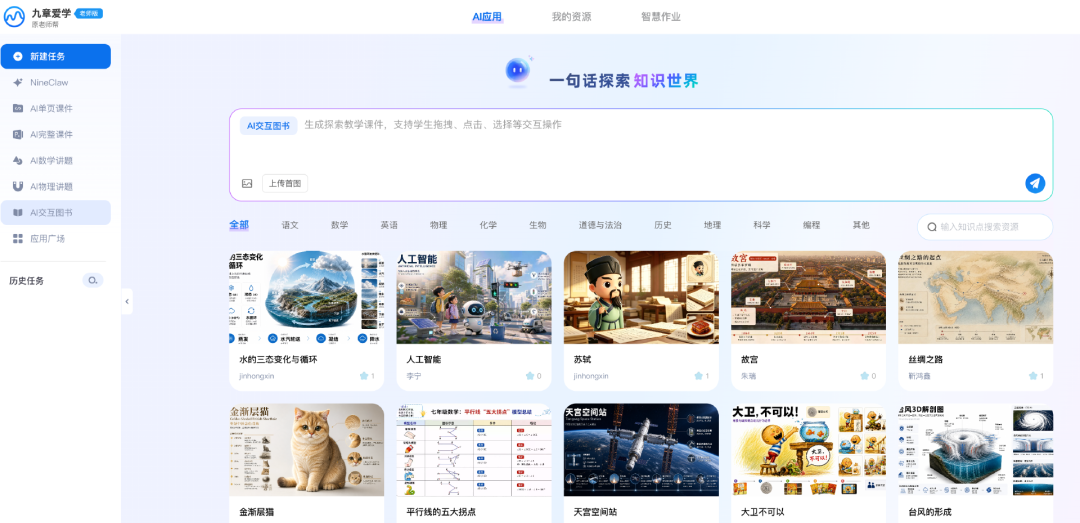Image resolution: width=1080 pixels, height=523 pixels.
Task: Open the 天宫空间站 thumbnail
Action: 641,450
